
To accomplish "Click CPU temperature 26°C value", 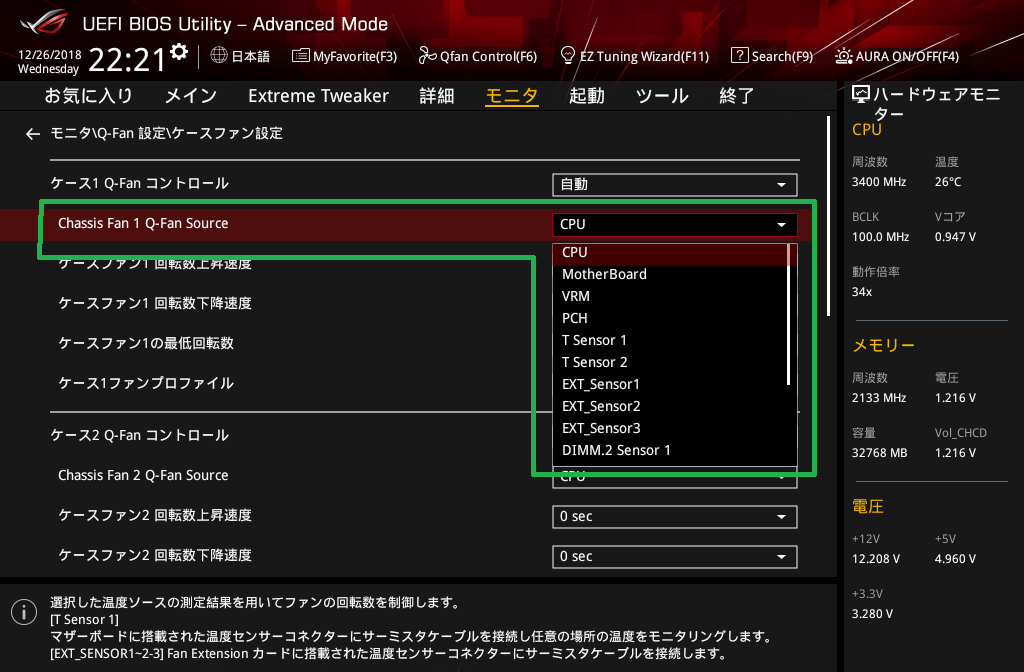I will pyautogui.click(x=948, y=182).
